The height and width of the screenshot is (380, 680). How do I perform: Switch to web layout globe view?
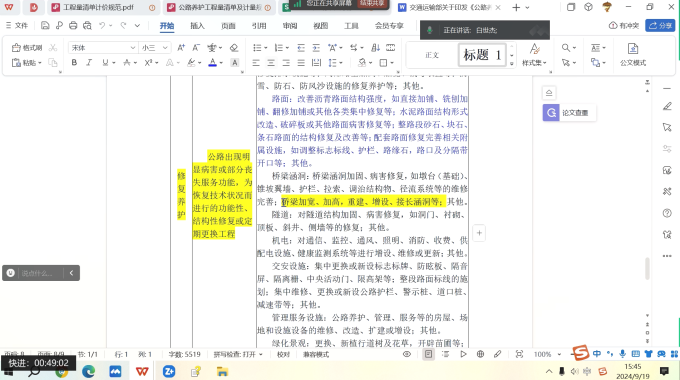(480, 354)
